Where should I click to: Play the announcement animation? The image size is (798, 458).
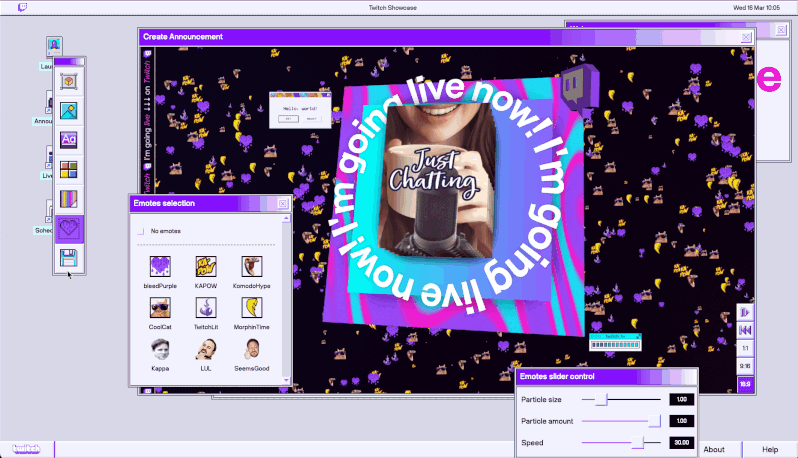[x=745, y=312]
